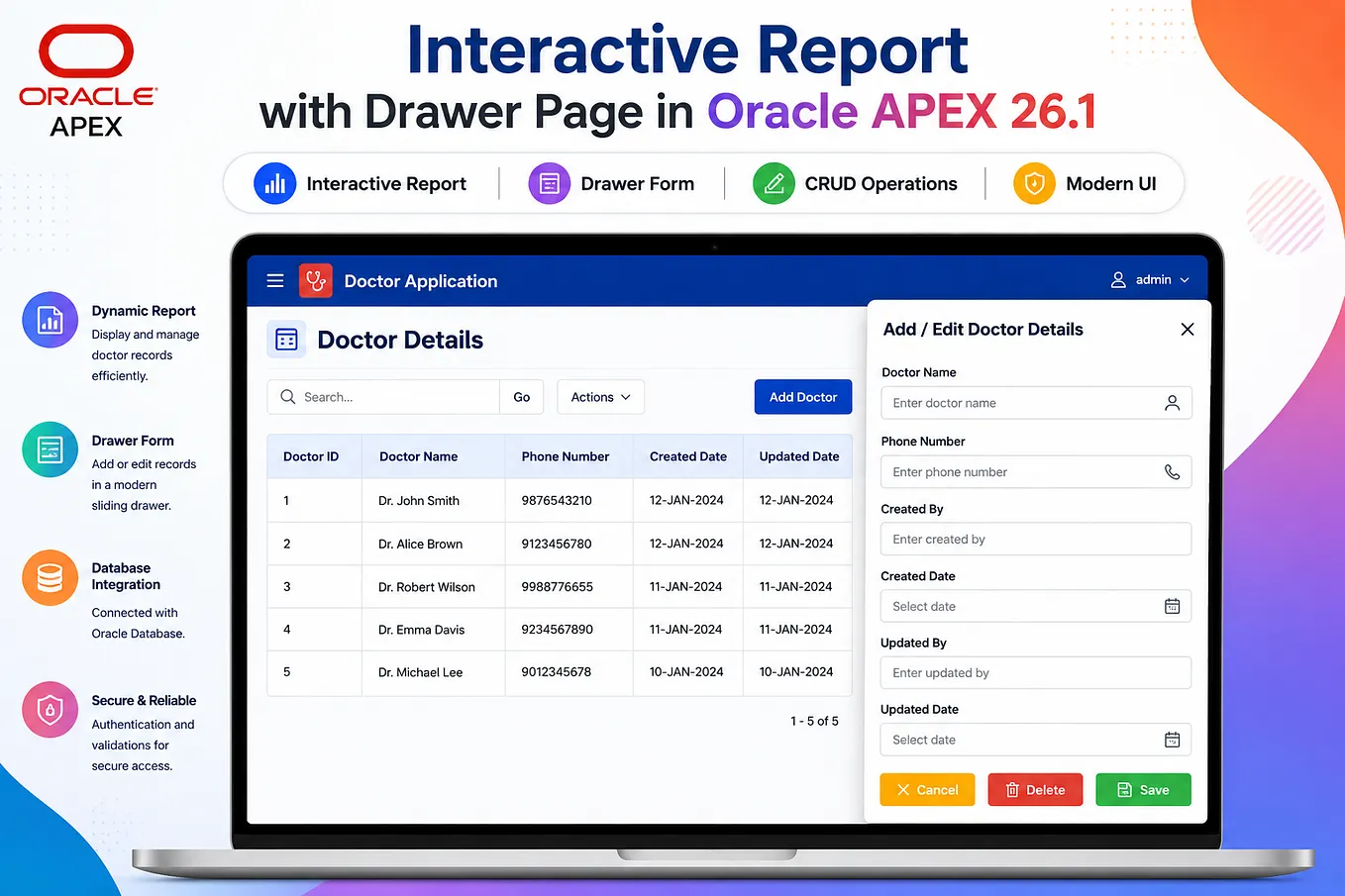Click the Interactive Report bar chart icon
The image size is (1345, 896).
(x=275, y=184)
